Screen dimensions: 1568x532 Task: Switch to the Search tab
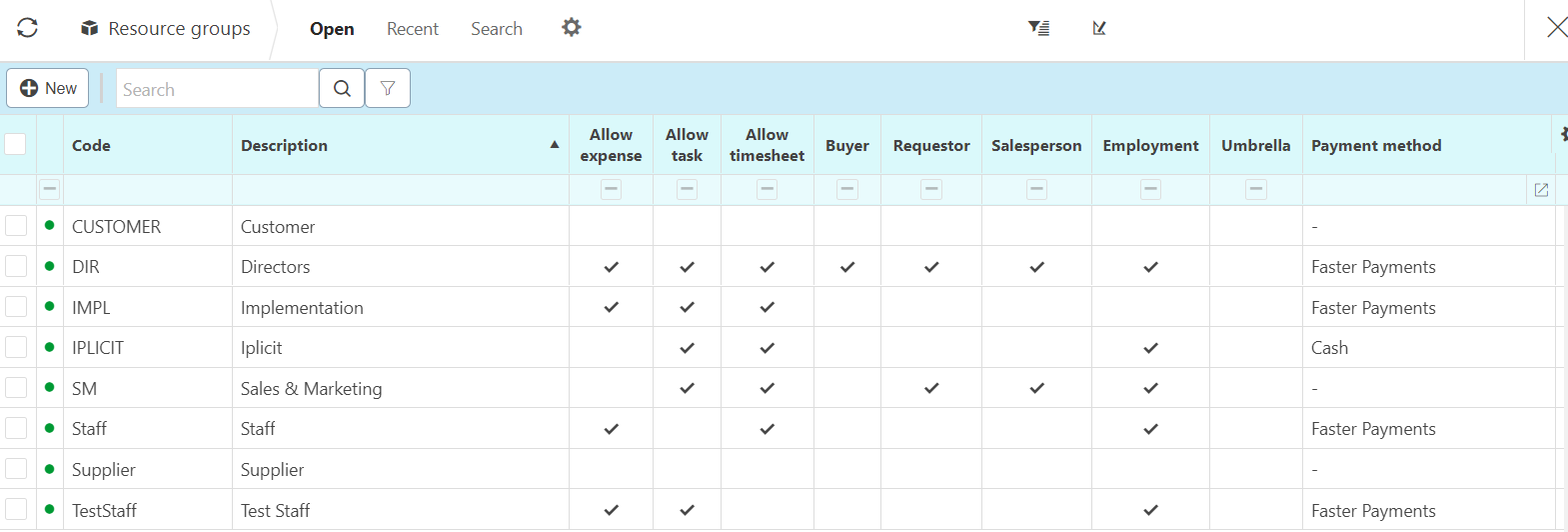click(x=497, y=29)
